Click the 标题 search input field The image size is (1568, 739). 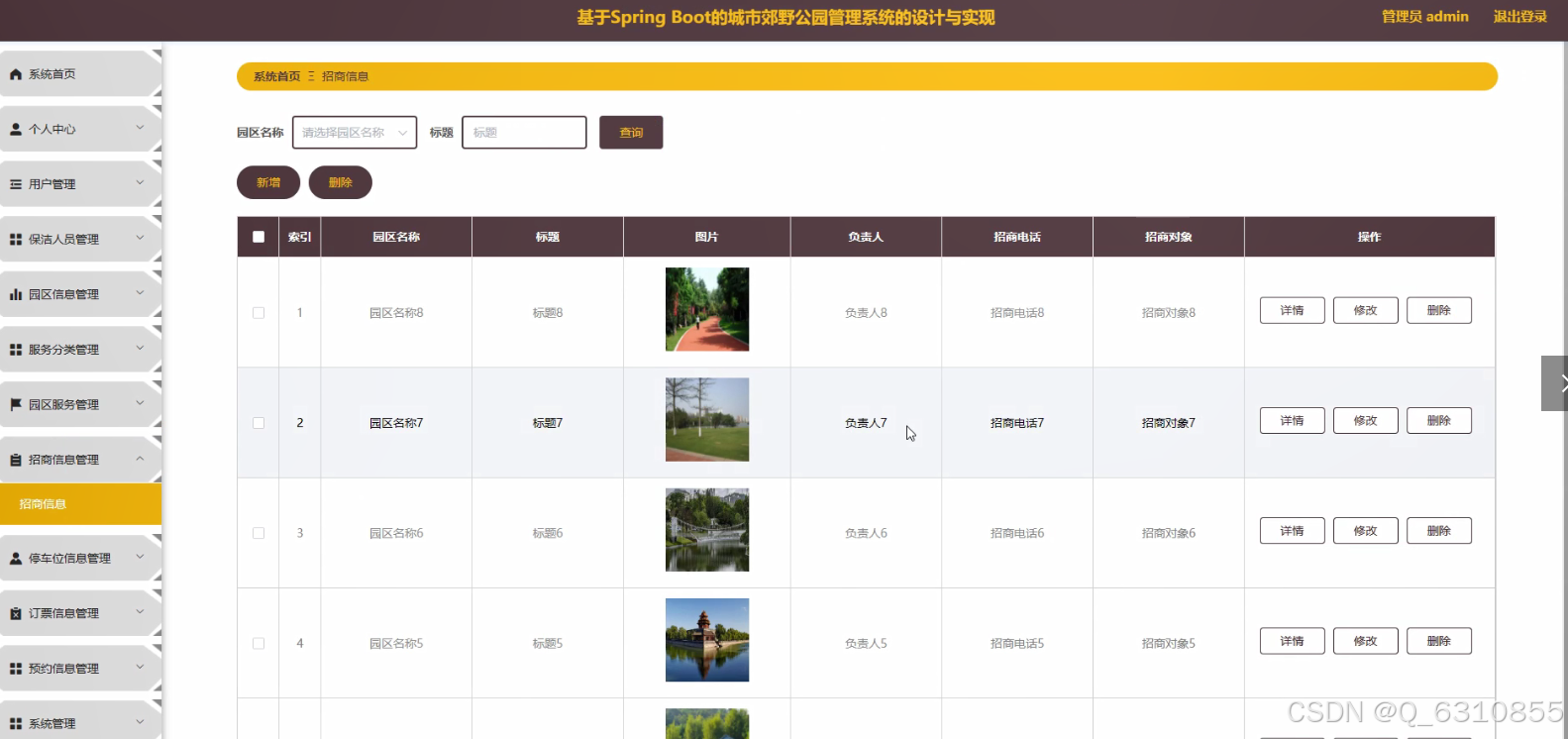point(524,133)
